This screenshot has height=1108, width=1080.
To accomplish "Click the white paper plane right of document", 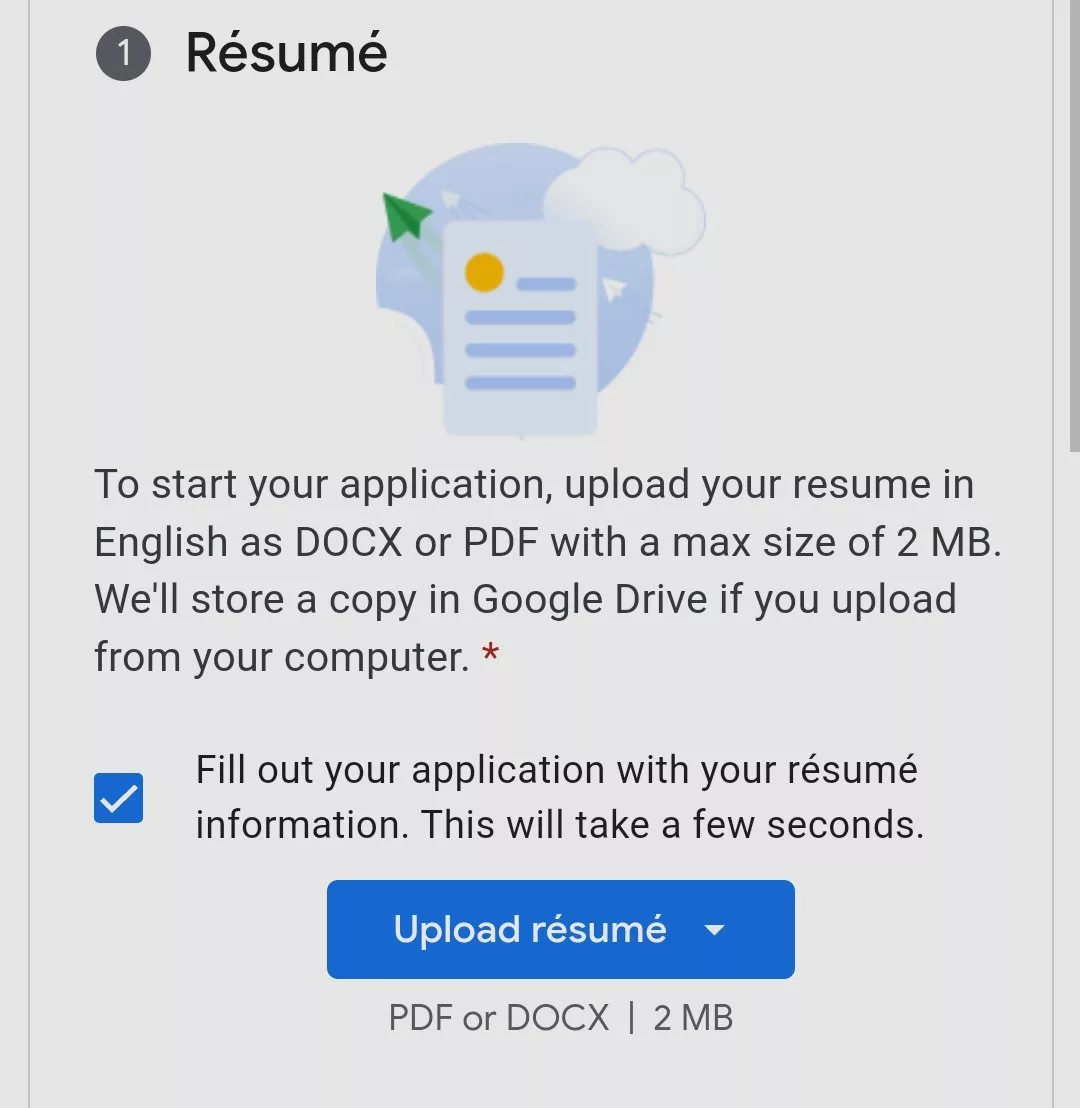I will (614, 289).
